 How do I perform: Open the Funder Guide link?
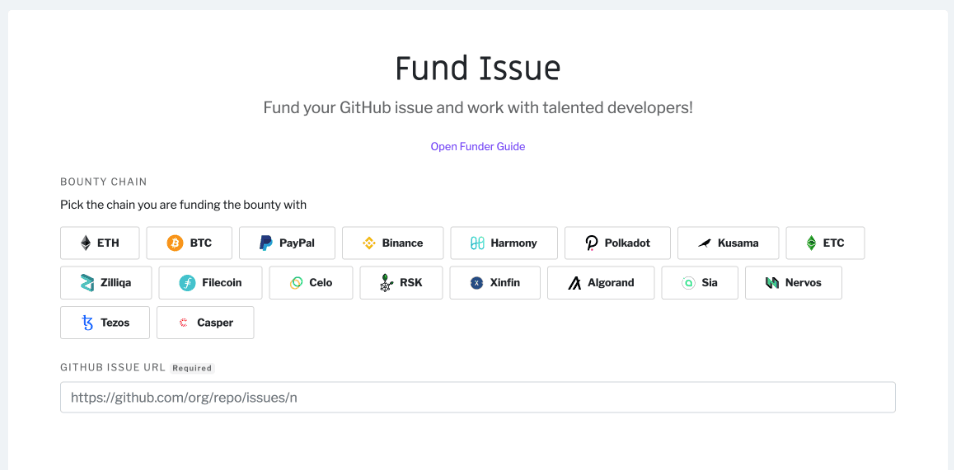pyautogui.click(x=478, y=146)
